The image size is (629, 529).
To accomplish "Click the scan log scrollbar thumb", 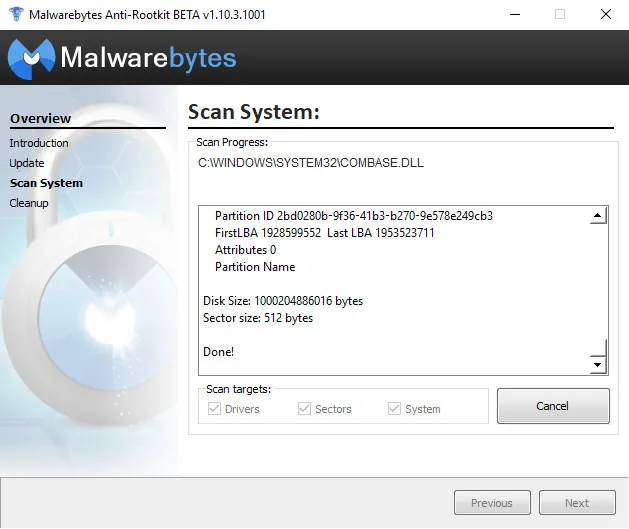I will (598, 347).
